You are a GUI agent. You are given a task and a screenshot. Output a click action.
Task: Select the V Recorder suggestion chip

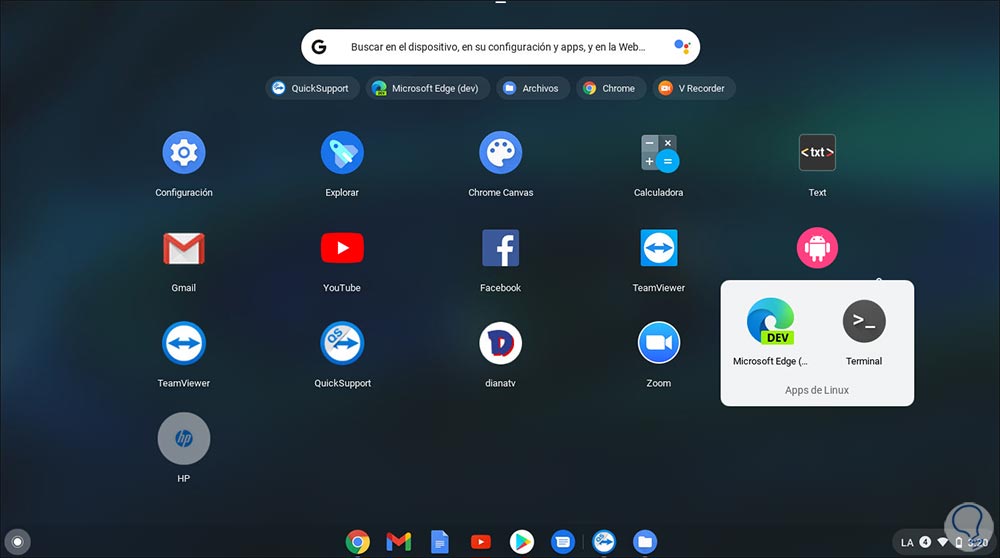point(694,88)
